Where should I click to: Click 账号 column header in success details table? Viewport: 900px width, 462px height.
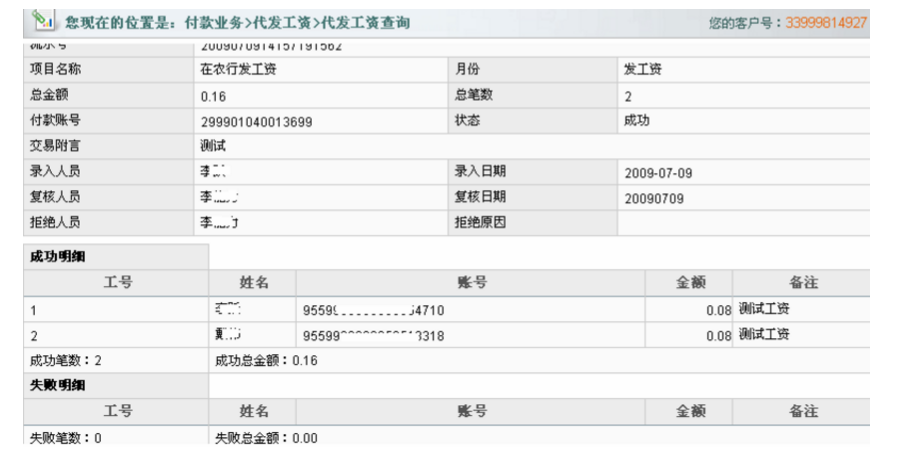[x=471, y=283]
